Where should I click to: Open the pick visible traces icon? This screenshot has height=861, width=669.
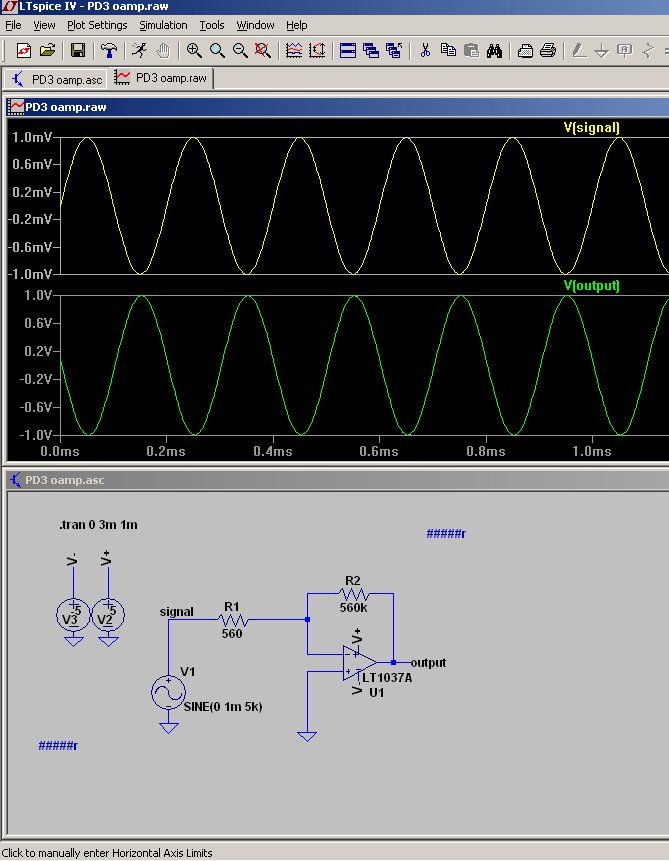(294, 51)
